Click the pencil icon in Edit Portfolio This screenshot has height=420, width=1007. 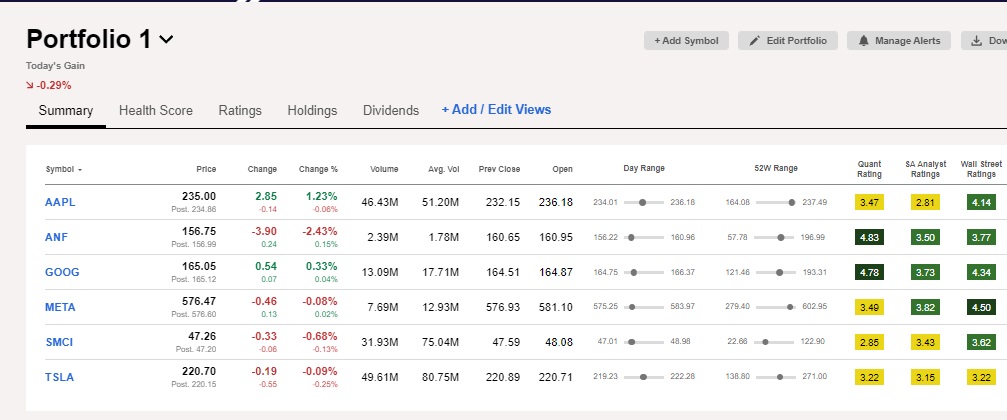click(755, 40)
